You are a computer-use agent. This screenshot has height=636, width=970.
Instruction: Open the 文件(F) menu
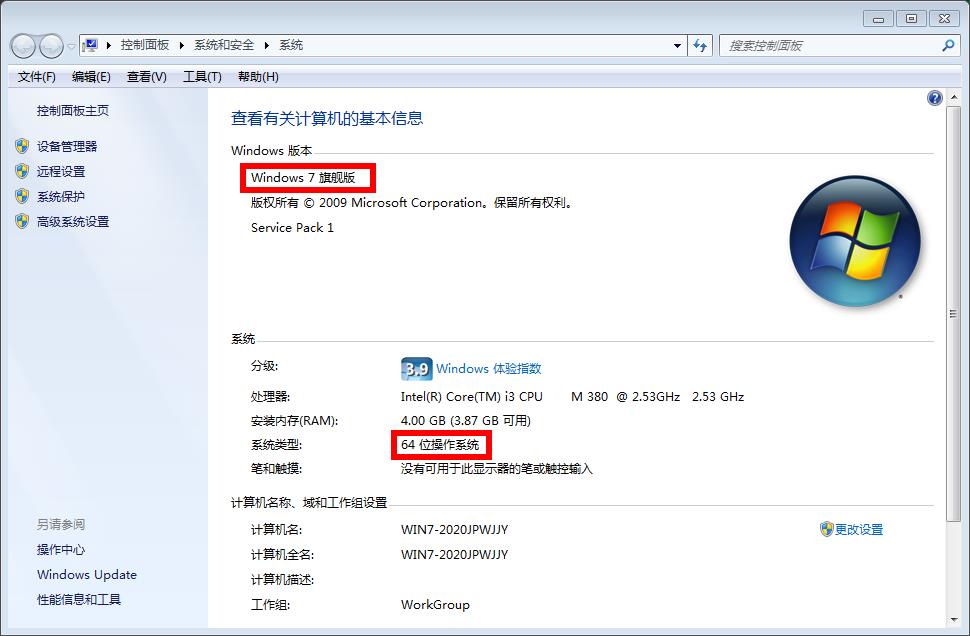tap(36, 77)
